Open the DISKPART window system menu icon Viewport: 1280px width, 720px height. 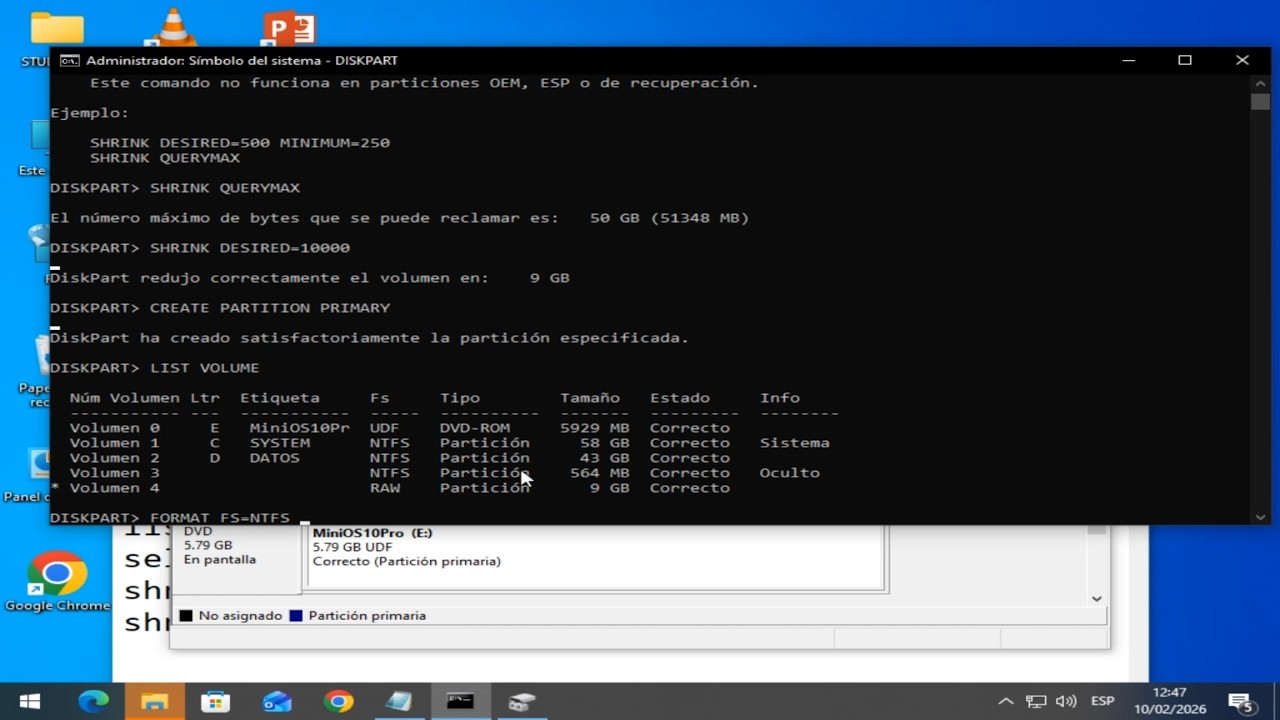click(69, 61)
